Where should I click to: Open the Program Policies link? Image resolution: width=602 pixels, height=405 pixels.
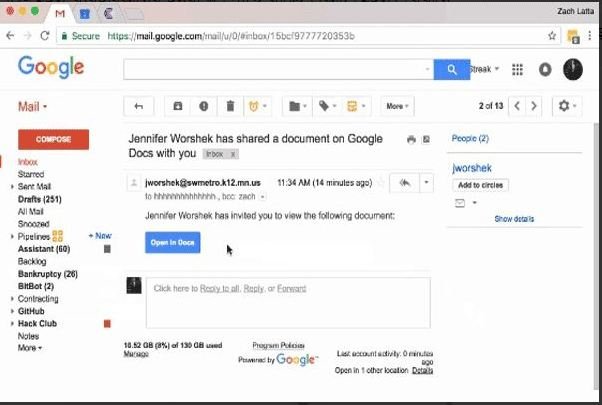coord(278,345)
